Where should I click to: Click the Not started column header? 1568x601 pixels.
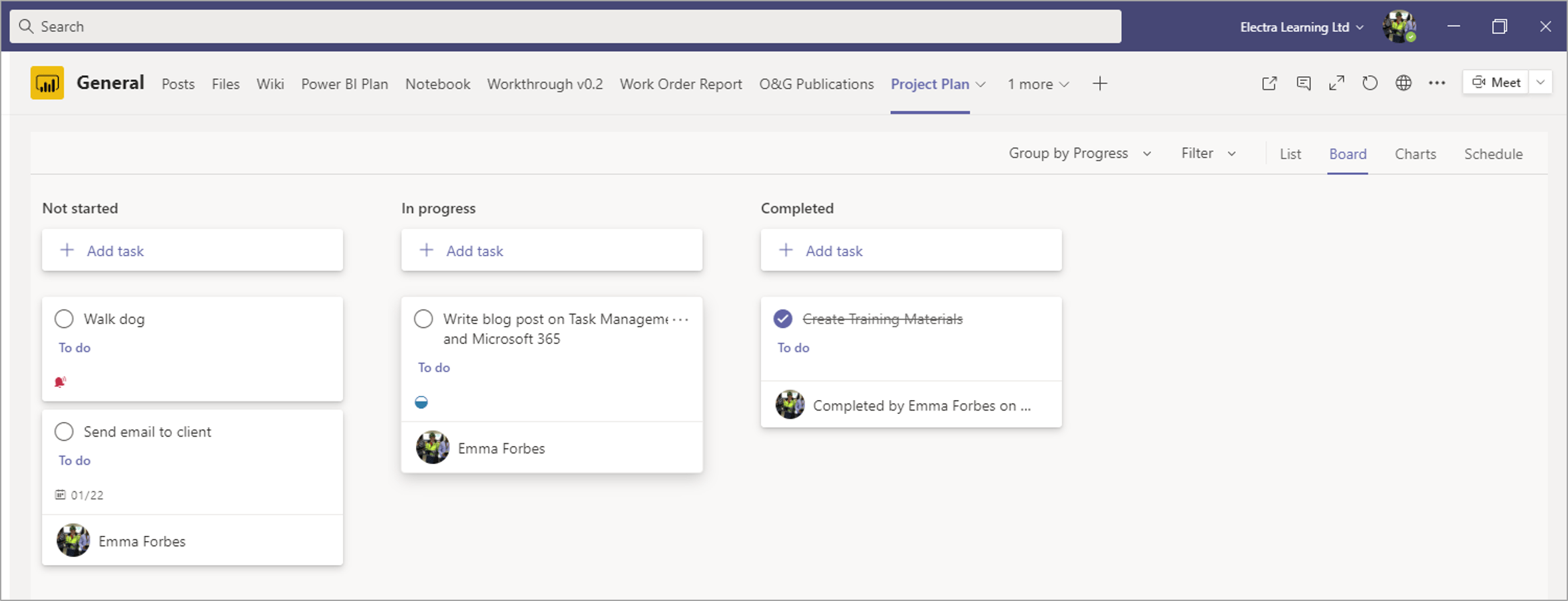[x=80, y=208]
